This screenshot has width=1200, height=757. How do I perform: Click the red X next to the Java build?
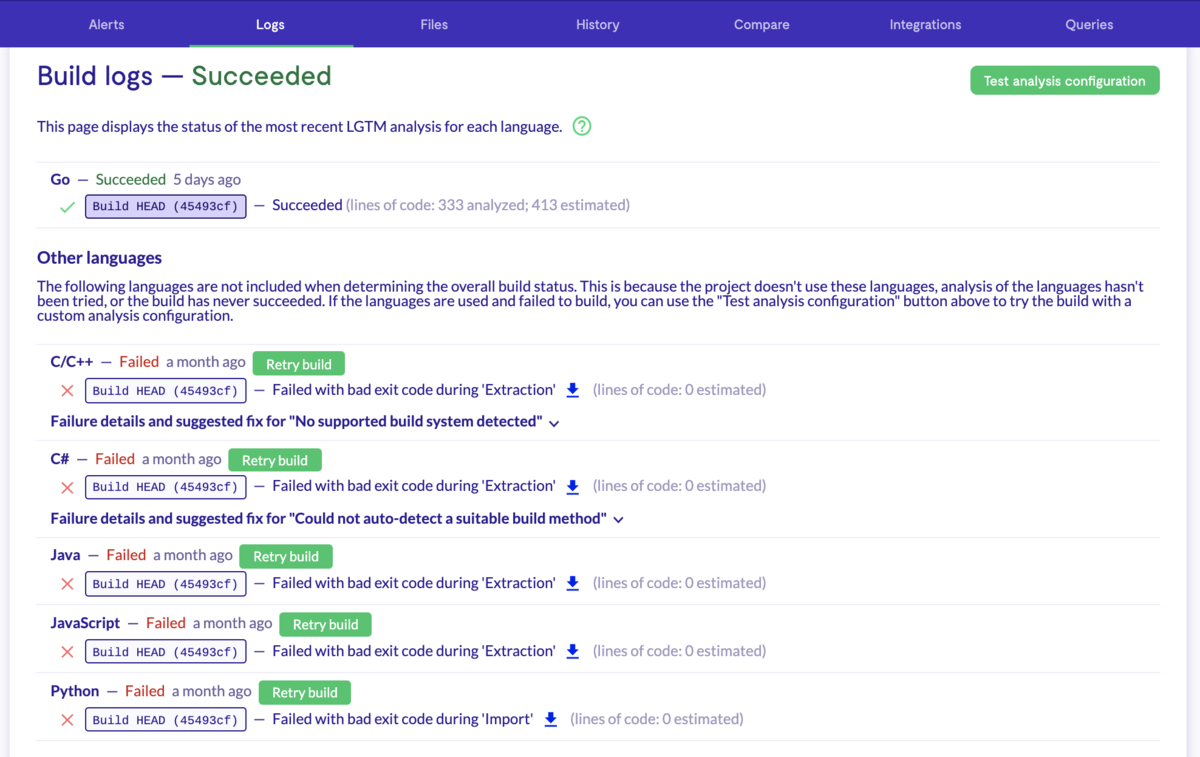tap(66, 583)
